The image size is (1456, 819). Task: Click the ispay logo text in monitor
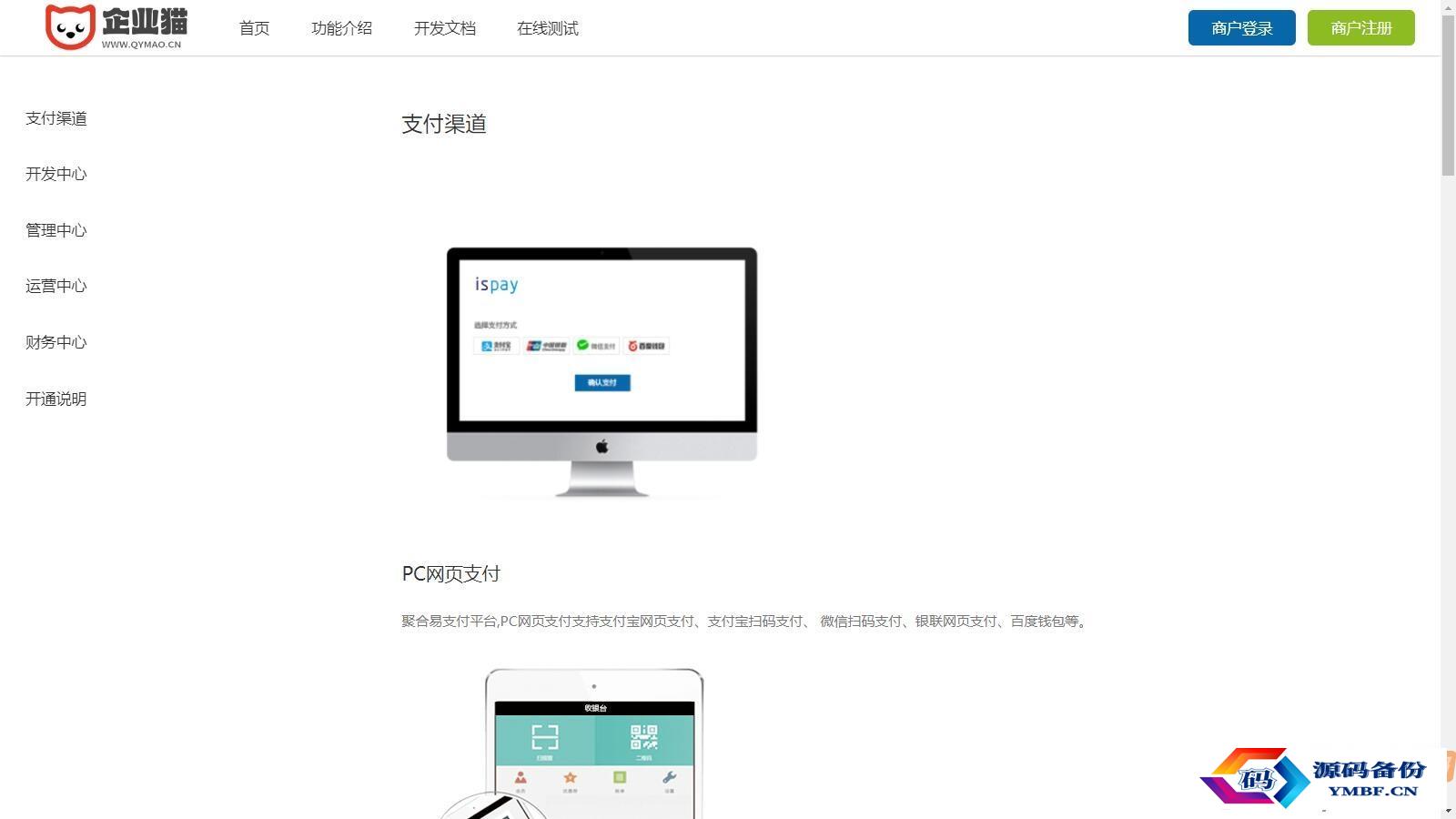click(496, 285)
